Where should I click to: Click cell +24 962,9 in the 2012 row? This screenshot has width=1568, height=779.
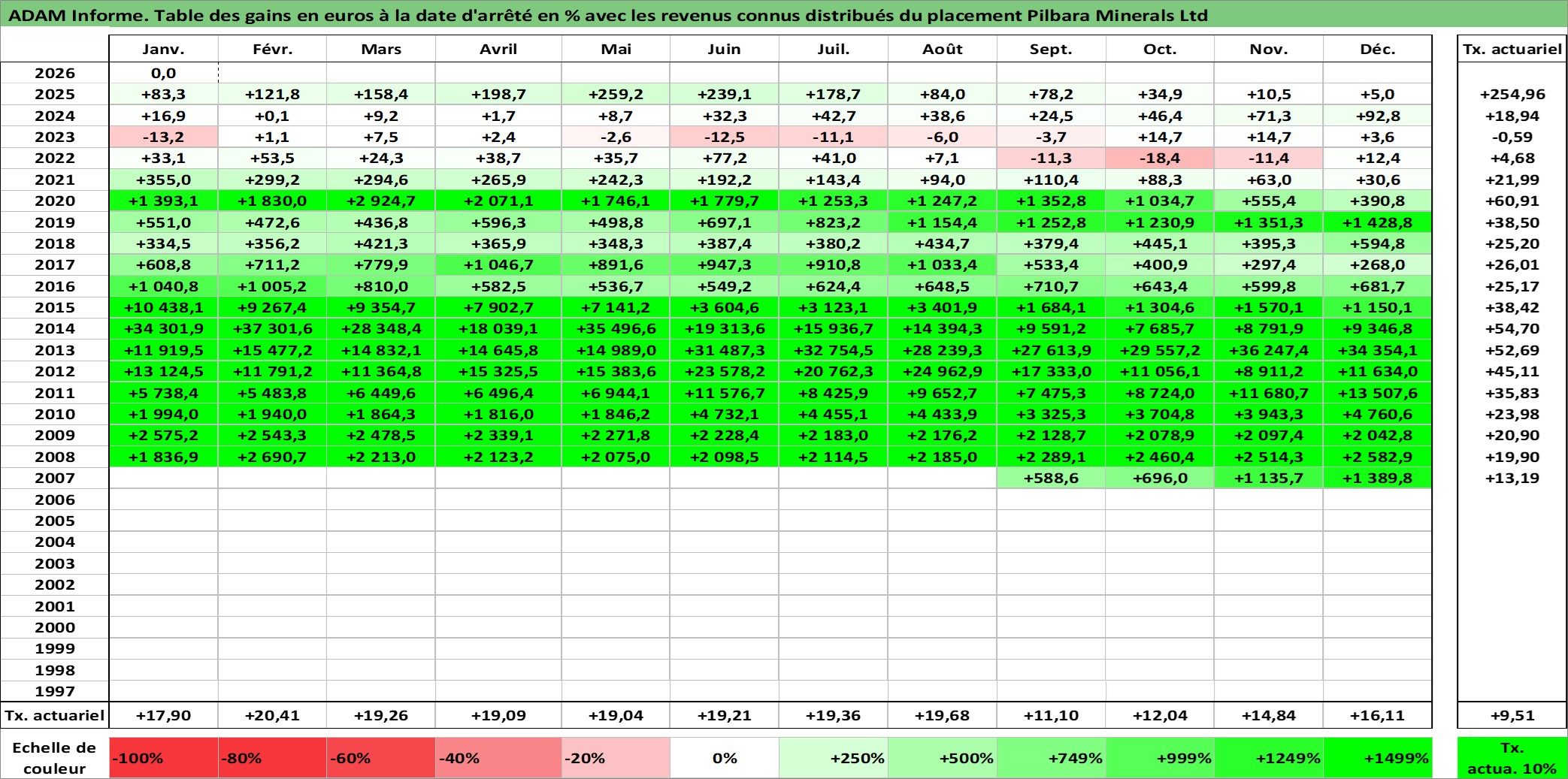[x=943, y=371]
